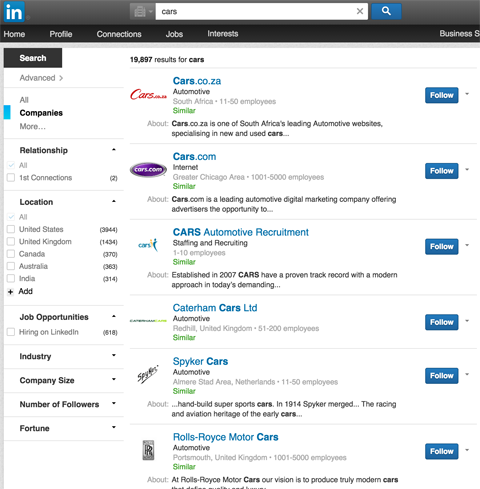The image size is (480, 489).
Task: Click the Search sidebar header button
Action: coord(33,58)
